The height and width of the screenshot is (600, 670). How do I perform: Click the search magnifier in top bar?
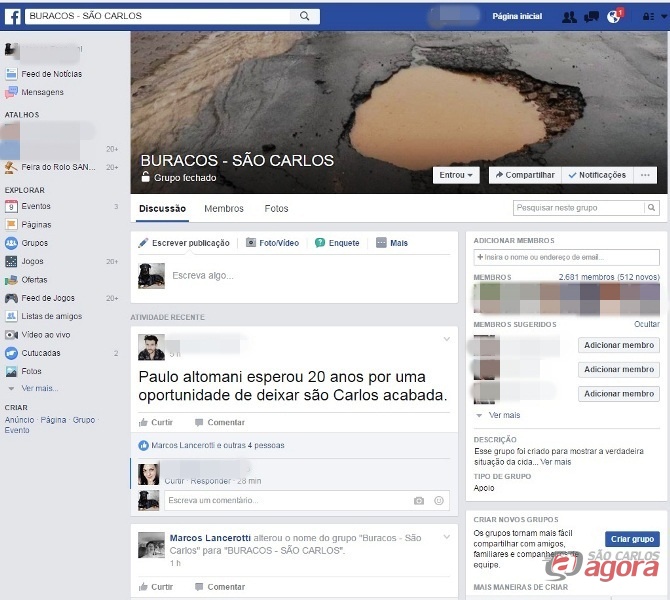(x=305, y=16)
